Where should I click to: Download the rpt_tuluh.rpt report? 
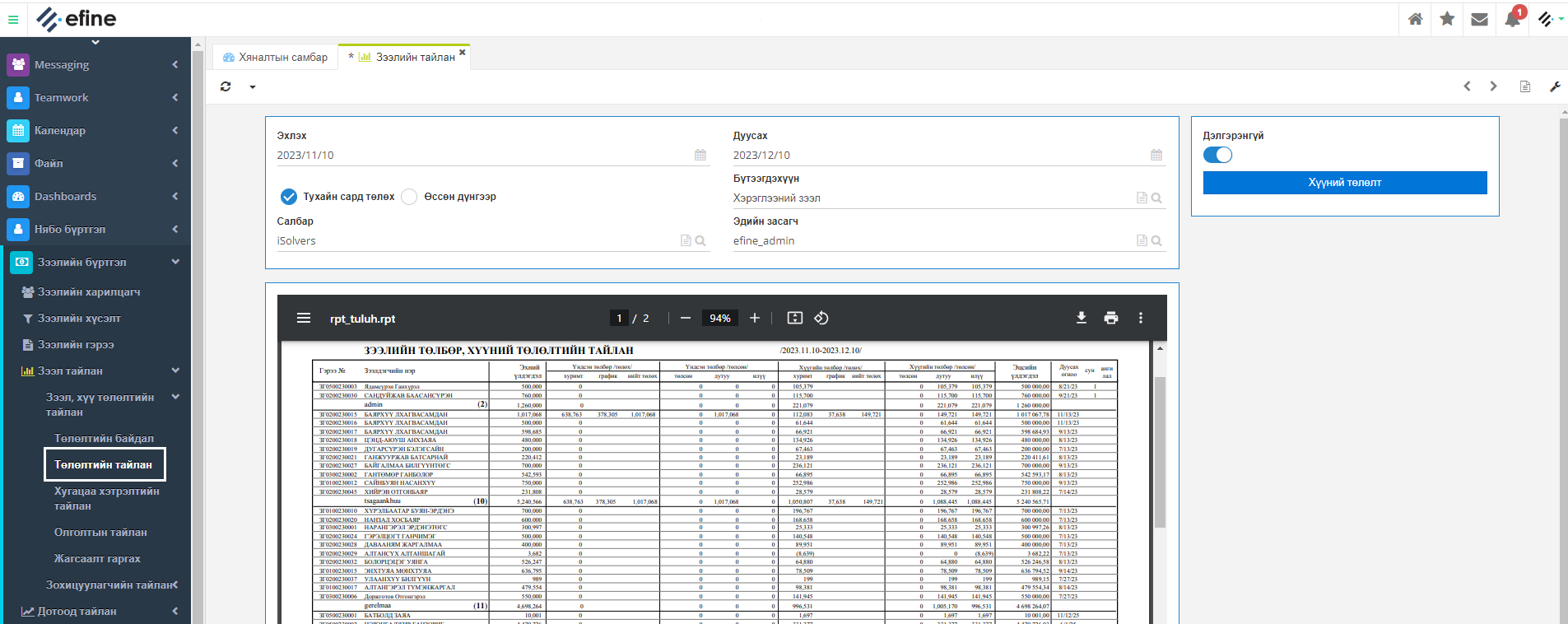(1082, 318)
